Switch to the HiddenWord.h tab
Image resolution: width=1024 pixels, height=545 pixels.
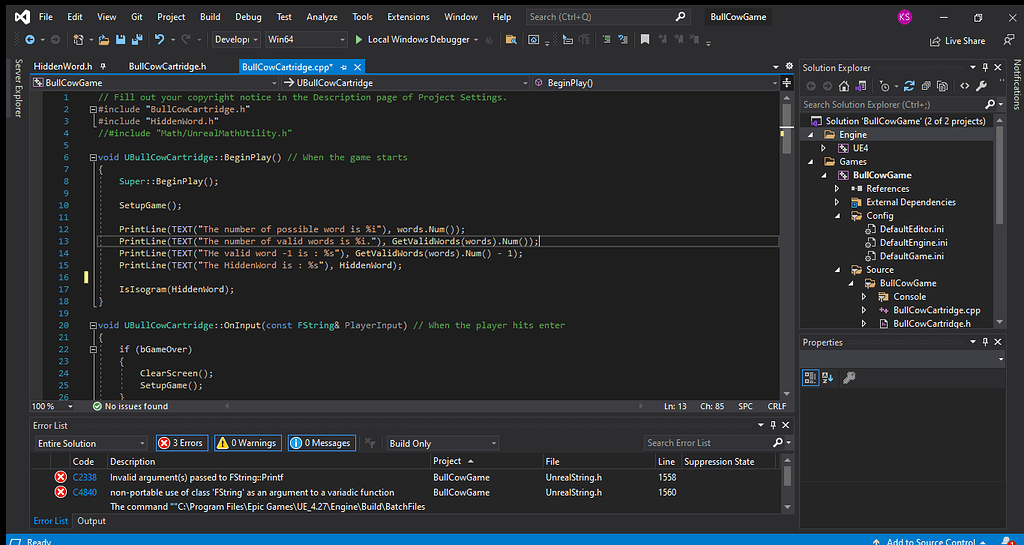[x=63, y=66]
